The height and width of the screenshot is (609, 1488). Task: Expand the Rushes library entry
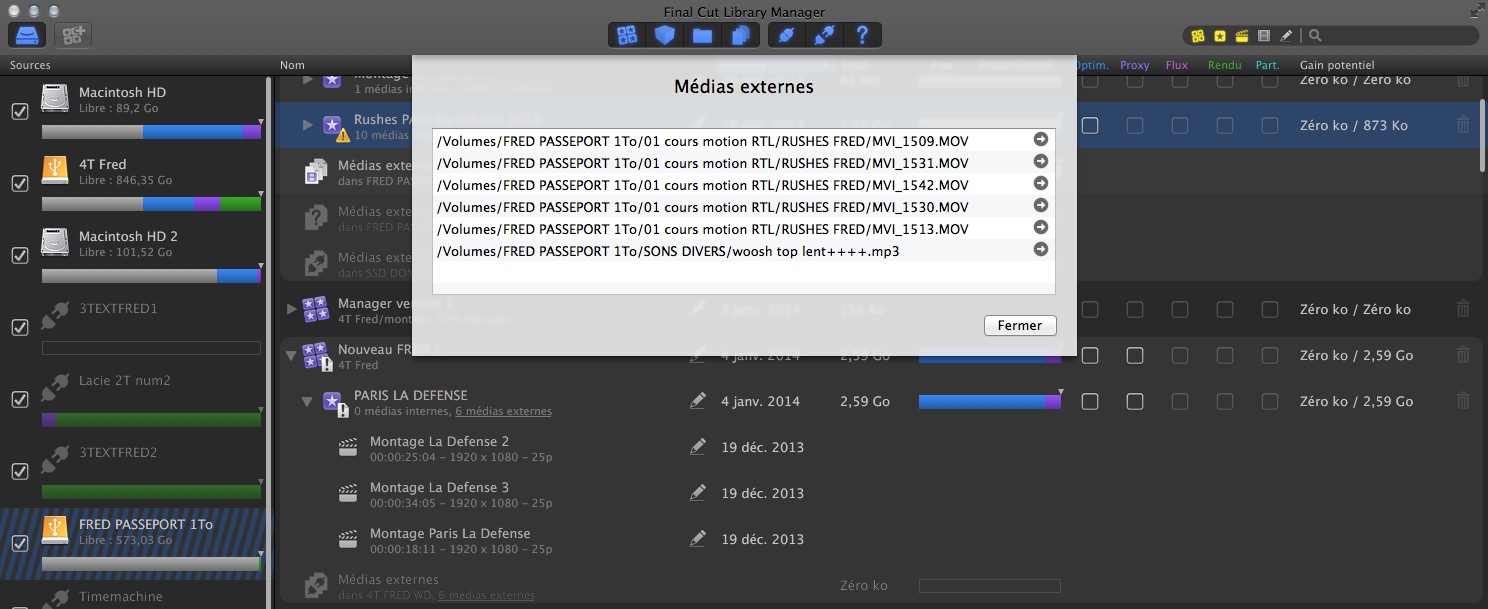(x=310, y=125)
